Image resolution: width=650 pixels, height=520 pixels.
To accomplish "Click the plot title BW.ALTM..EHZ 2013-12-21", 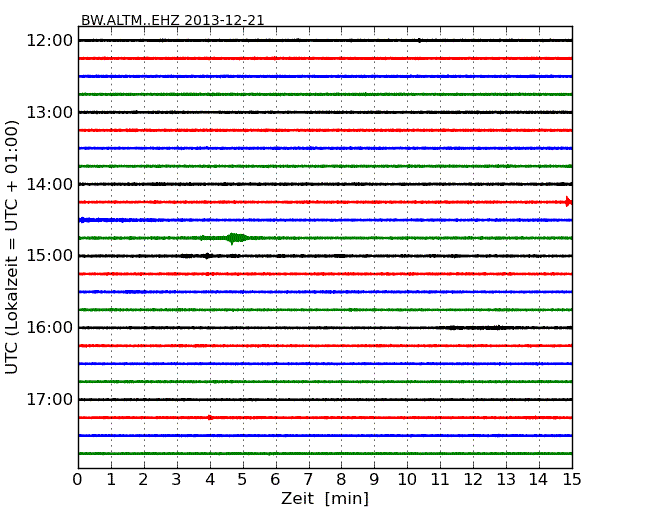I will pyautogui.click(x=172, y=20).
